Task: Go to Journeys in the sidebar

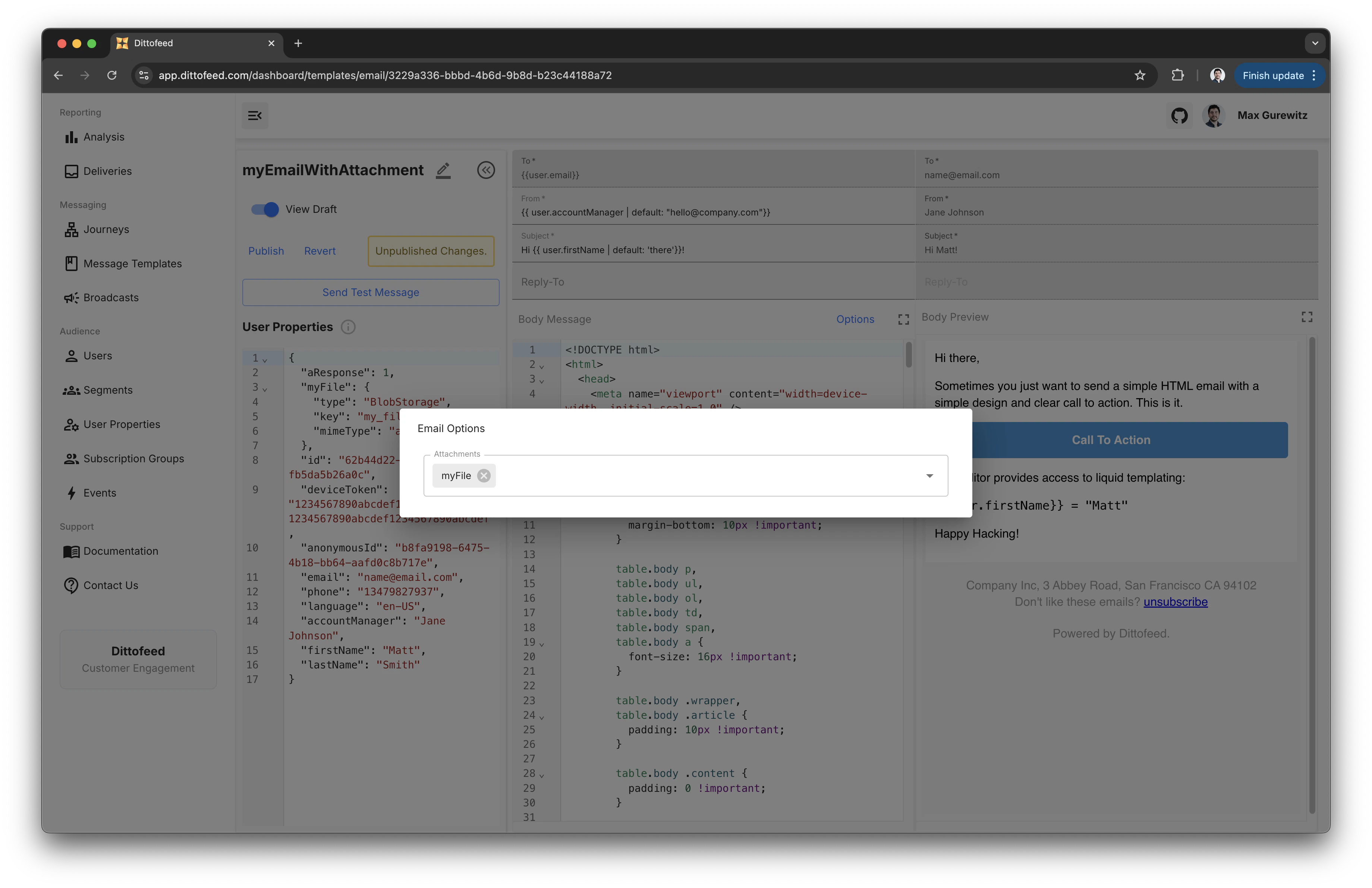Action: (x=106, y=229)
